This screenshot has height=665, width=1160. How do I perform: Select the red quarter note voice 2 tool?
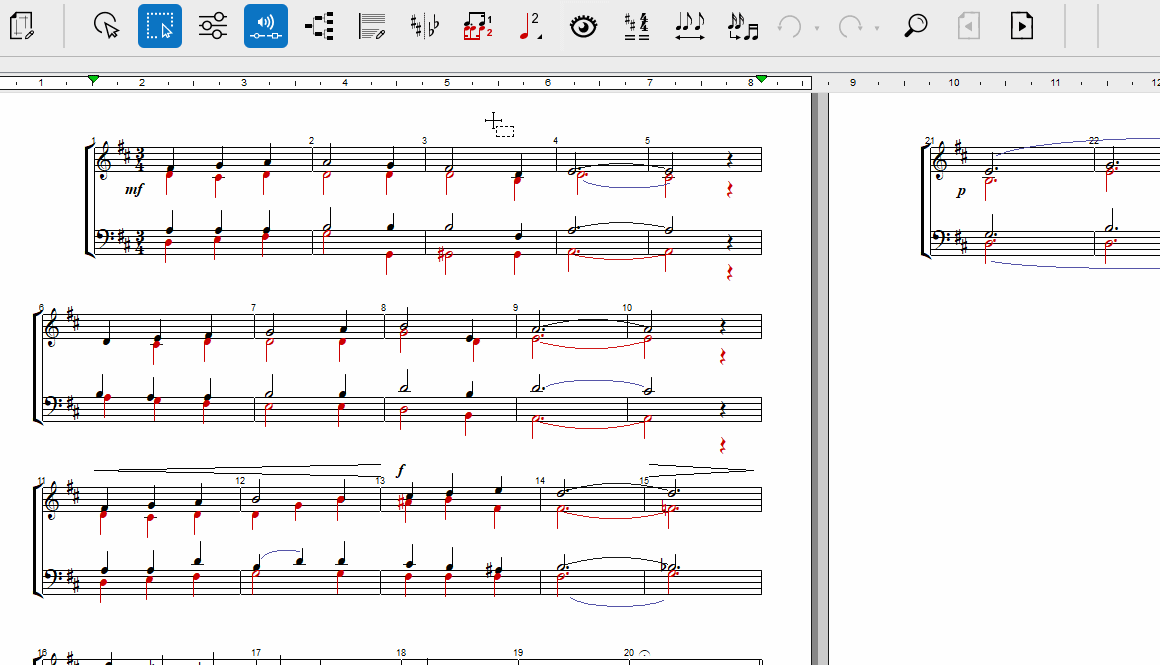530,26
